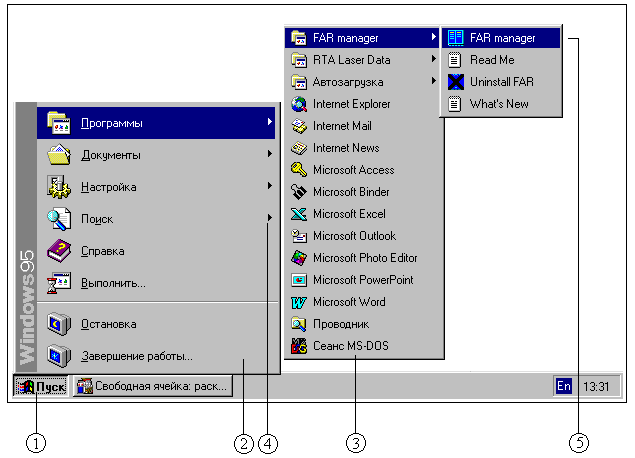Screen dimensions: 635x458
Task: Expand the Поиск submenu arrow
Action: pos(270,217)
